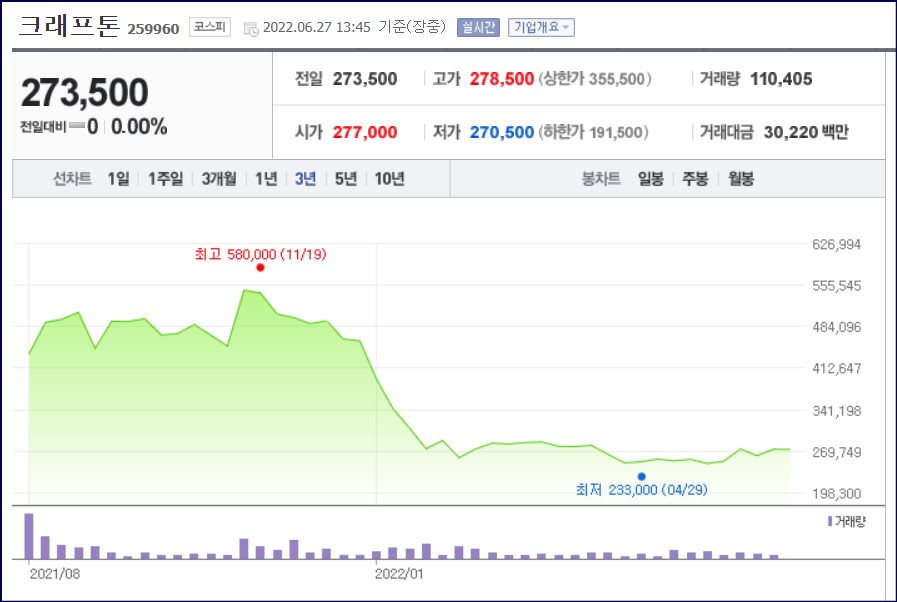Viewport: 897px width, 602px height.
Task: Click the 시가 277,000 value
Action: (x=365, y=133)
